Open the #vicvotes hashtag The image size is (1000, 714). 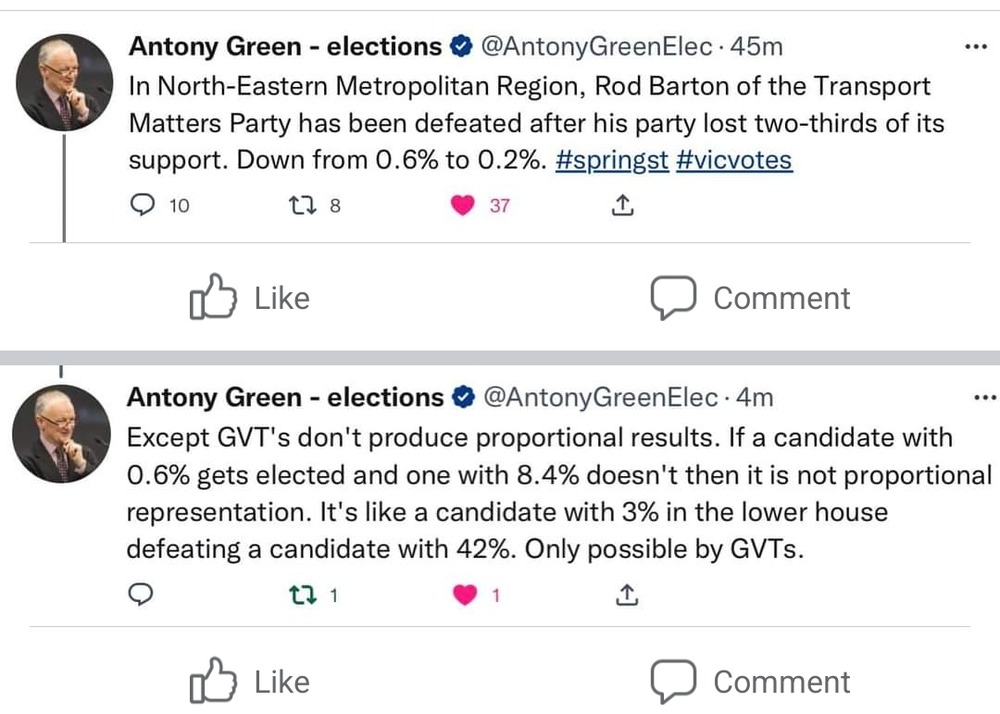[734, 161]
